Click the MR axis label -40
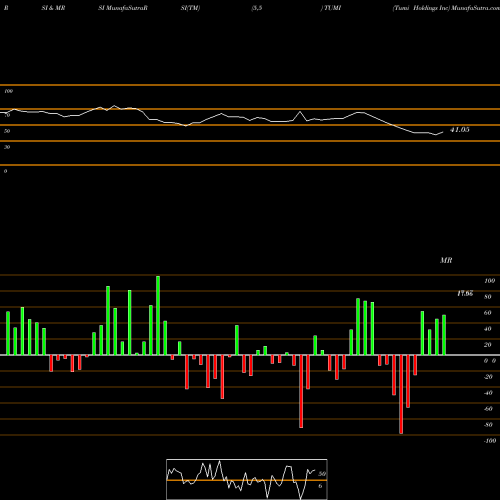 [x=488, y=393]
